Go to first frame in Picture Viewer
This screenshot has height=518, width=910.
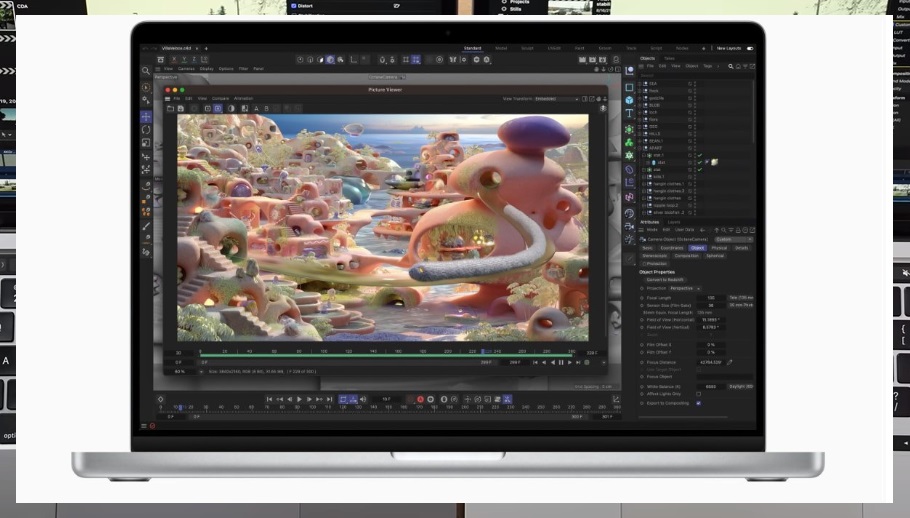(x=535, y=363)
